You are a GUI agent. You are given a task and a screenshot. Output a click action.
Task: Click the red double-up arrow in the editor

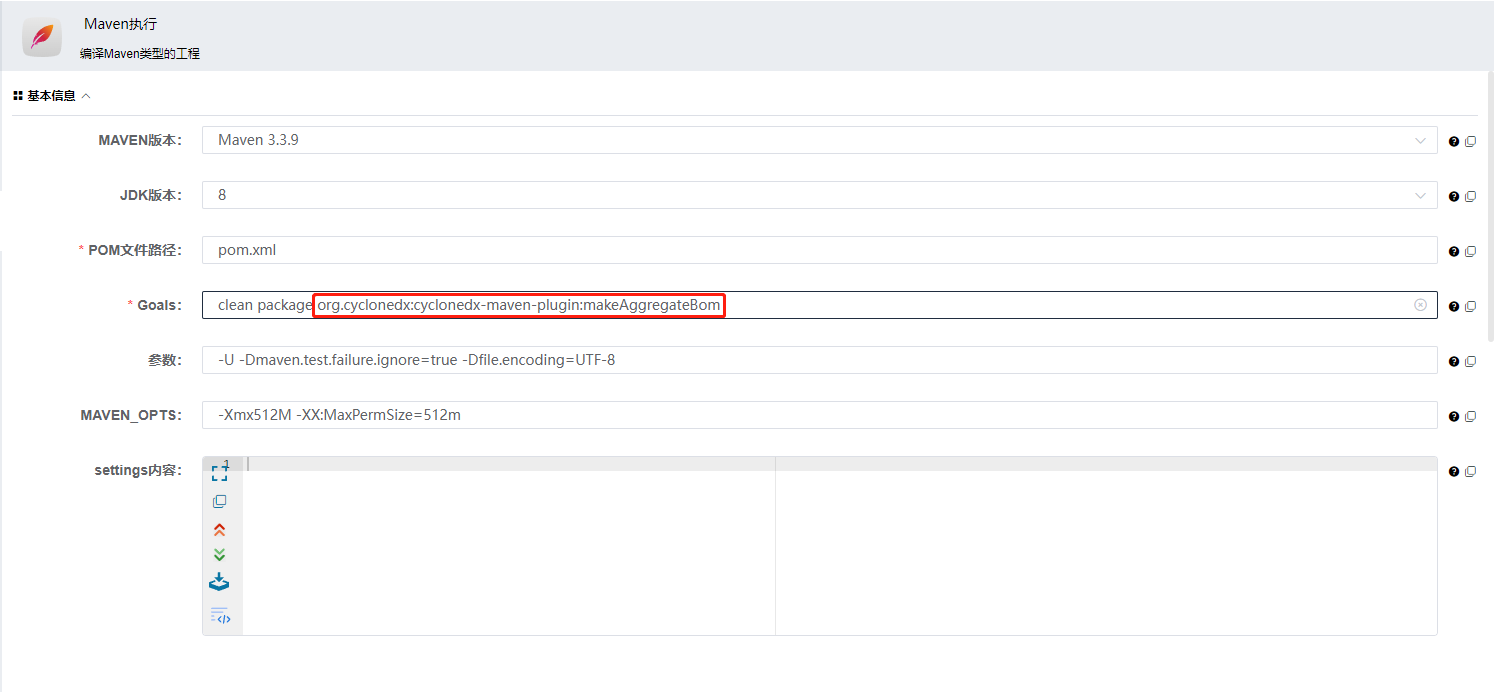pos(220,530)
